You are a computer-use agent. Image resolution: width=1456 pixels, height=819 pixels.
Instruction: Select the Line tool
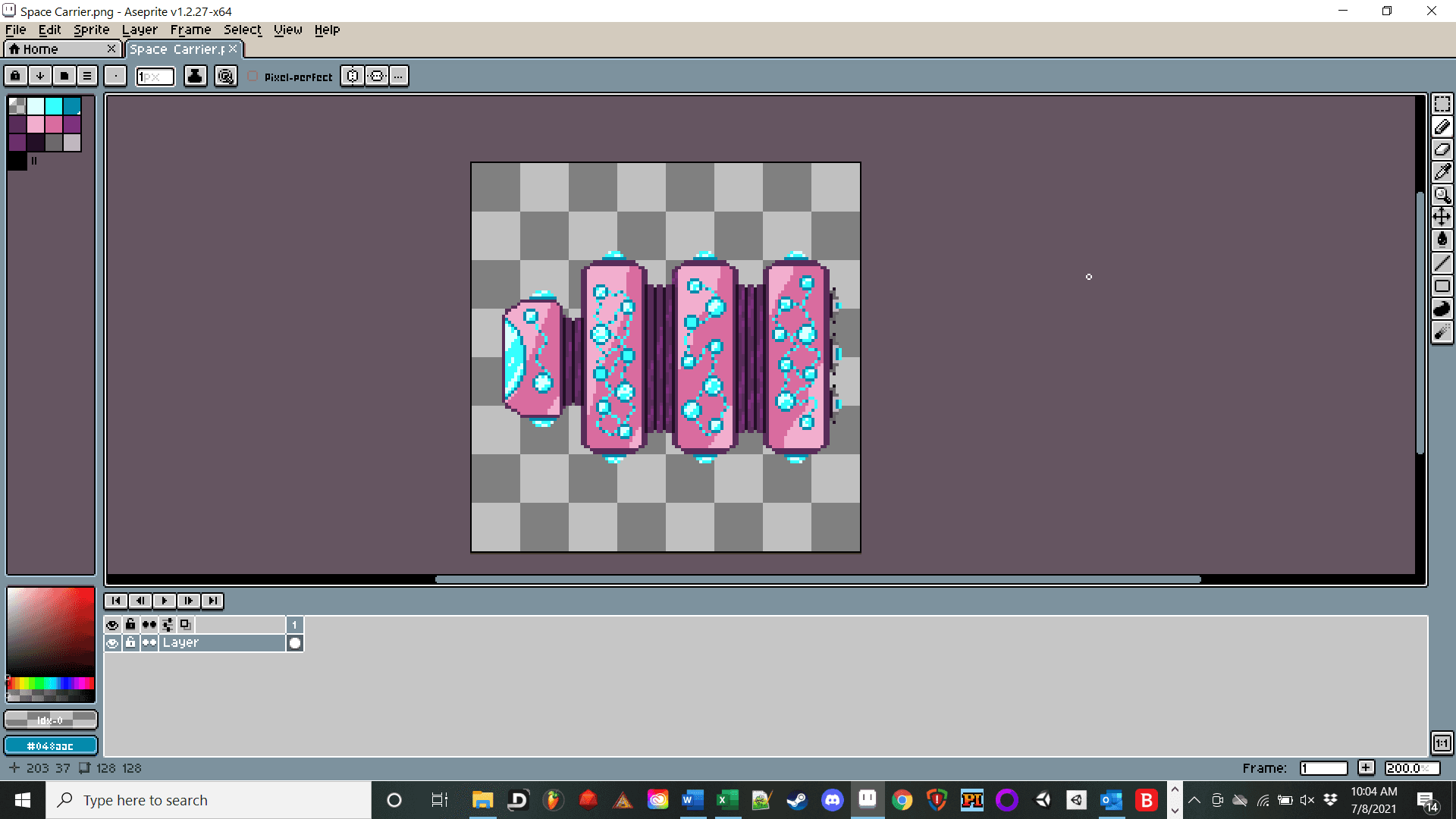[x=1442, y=263]
